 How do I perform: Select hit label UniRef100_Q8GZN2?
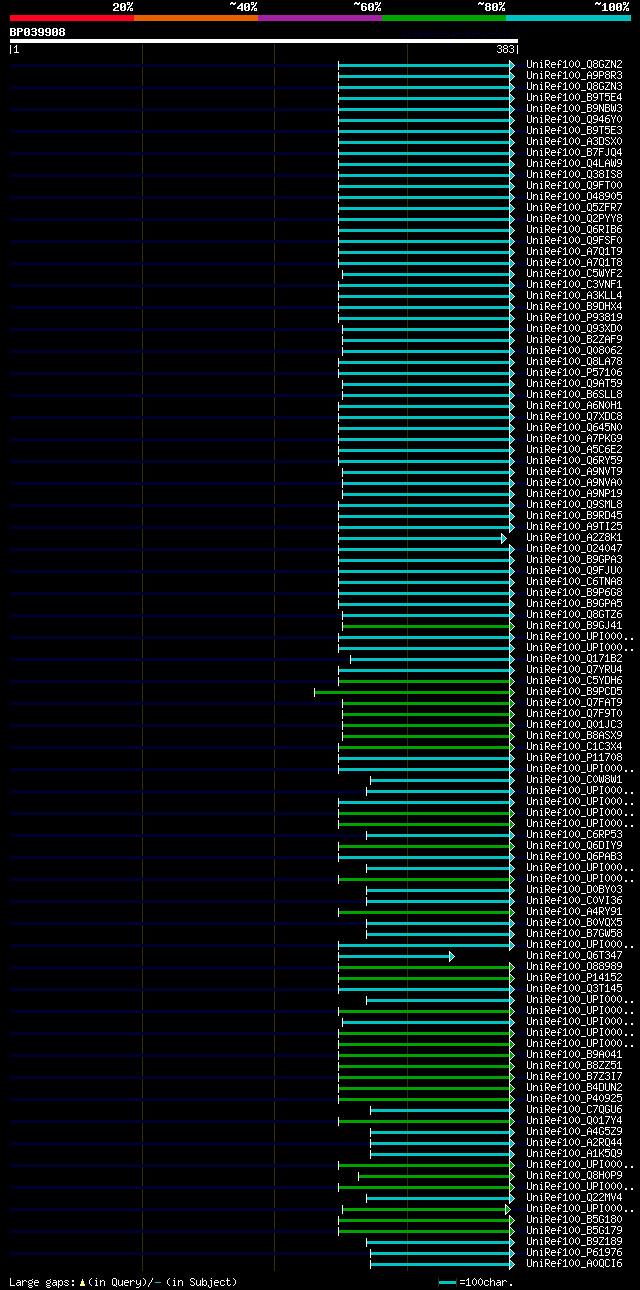click(x=574, y=64)
